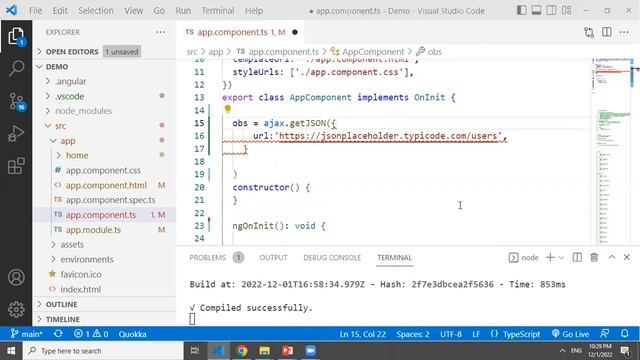Open errors and warnings status indicator

91,334
